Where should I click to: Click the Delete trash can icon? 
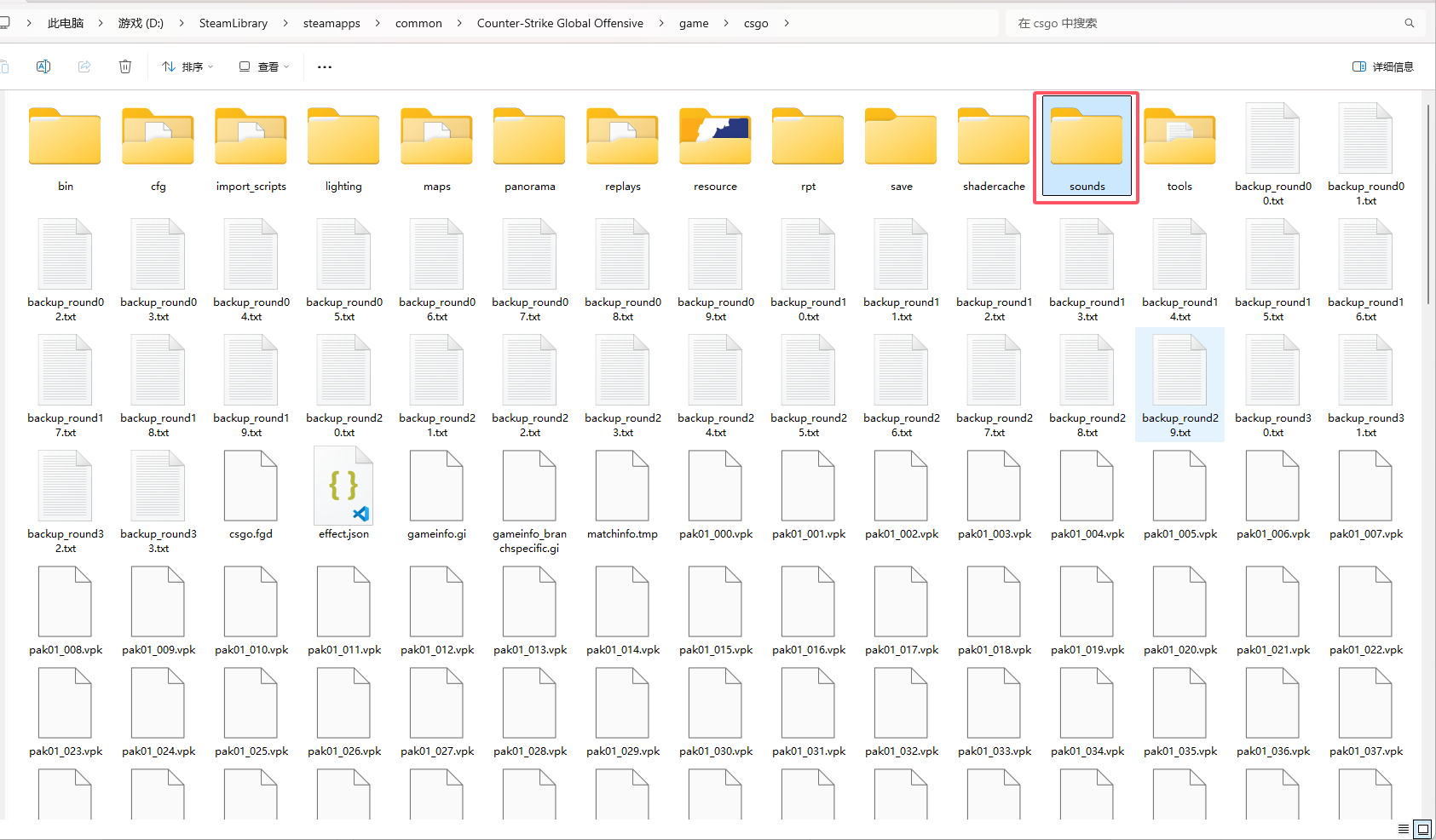pyautogui.click(x=125, y=66)
